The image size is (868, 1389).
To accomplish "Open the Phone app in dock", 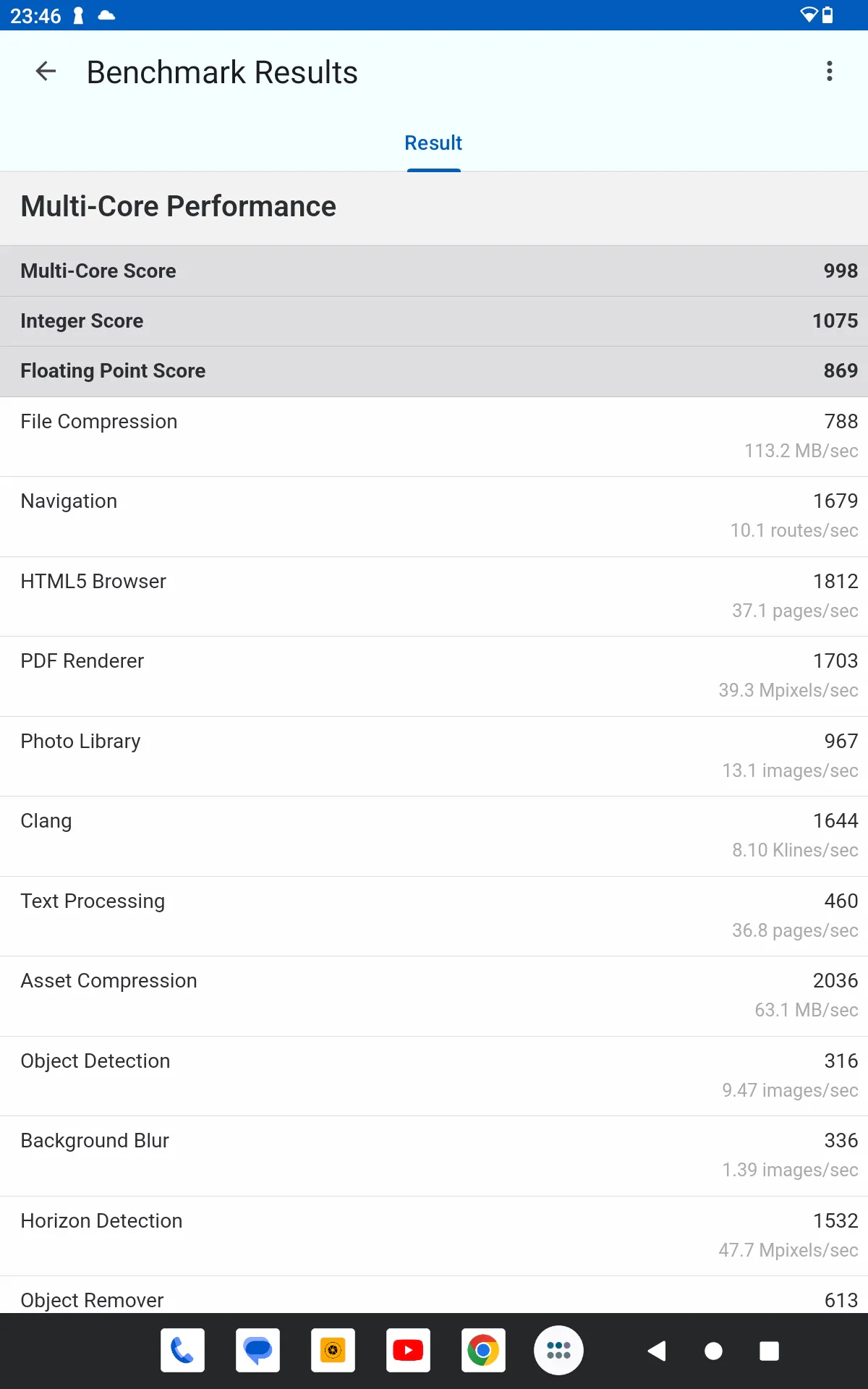I will (182, 1350).
